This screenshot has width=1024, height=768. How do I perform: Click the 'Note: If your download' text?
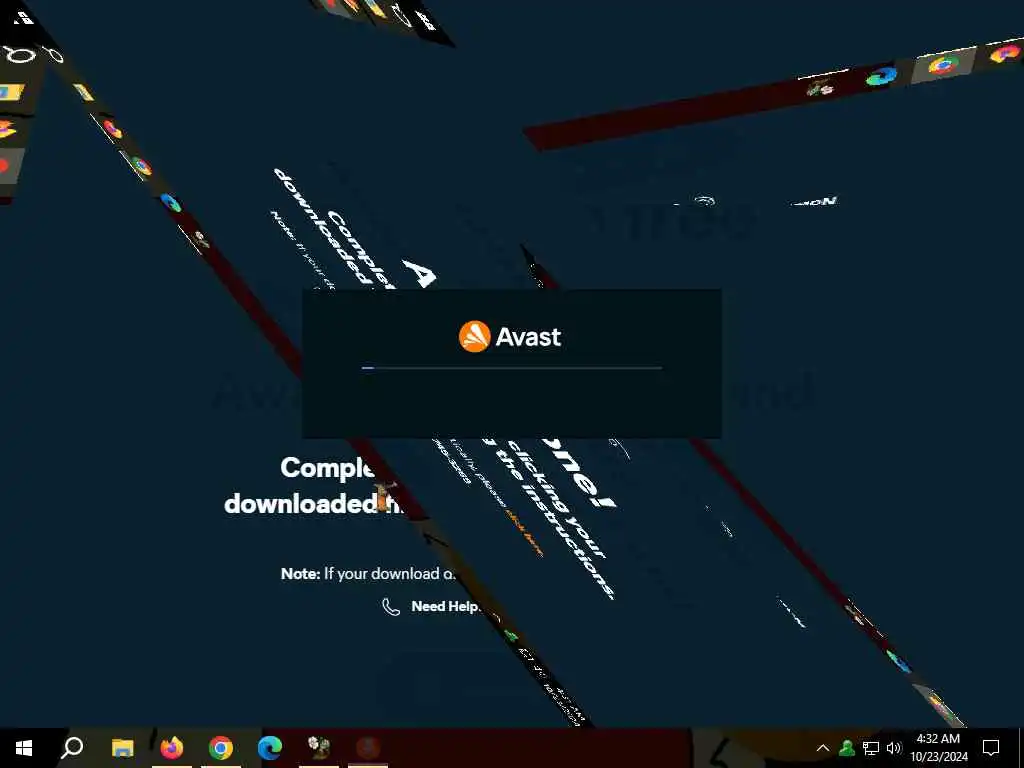coord(368,573)
